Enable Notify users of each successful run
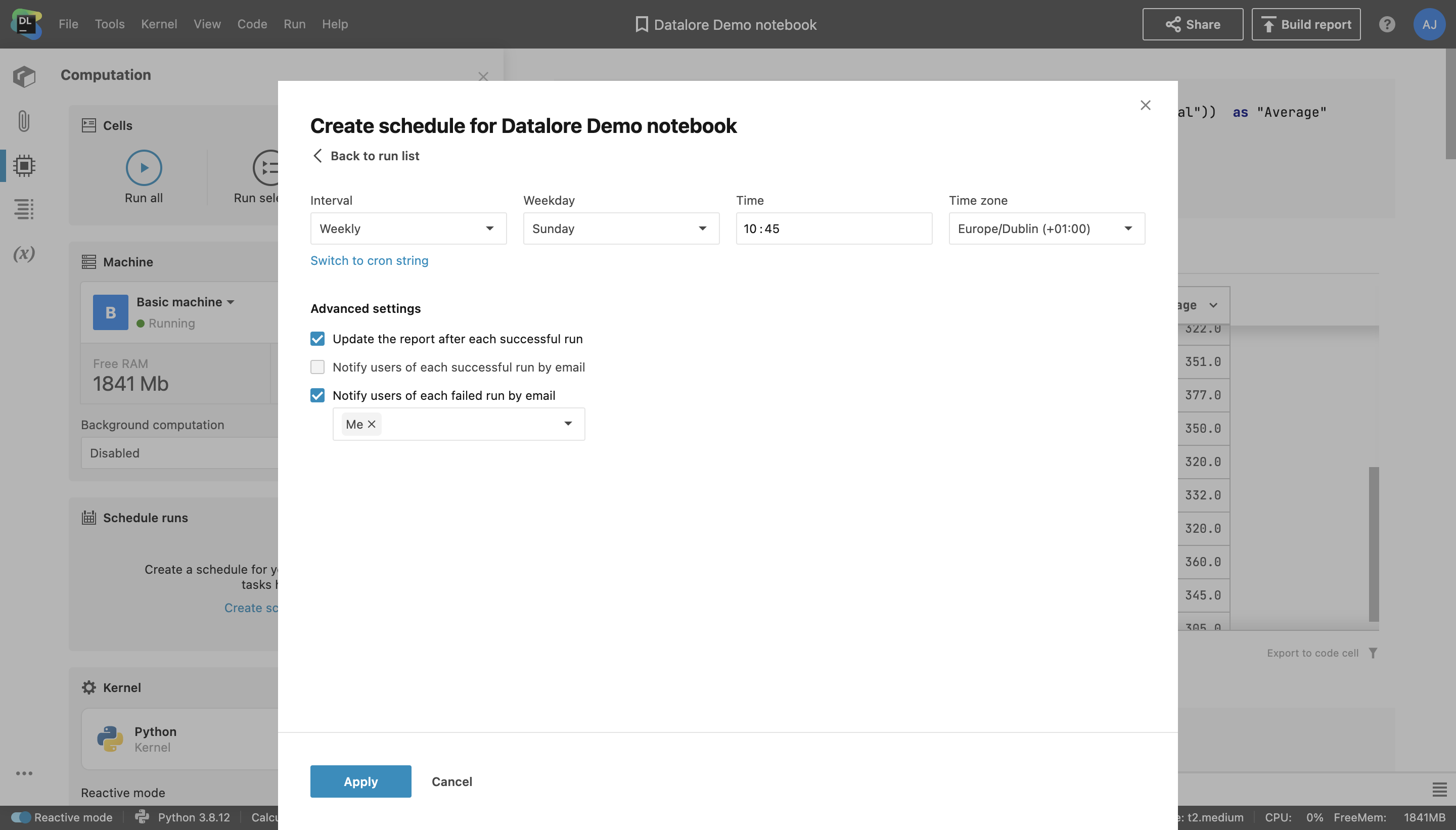Image resolution: width=1456 pixels, height=830 pixels. tap(317, 367)
